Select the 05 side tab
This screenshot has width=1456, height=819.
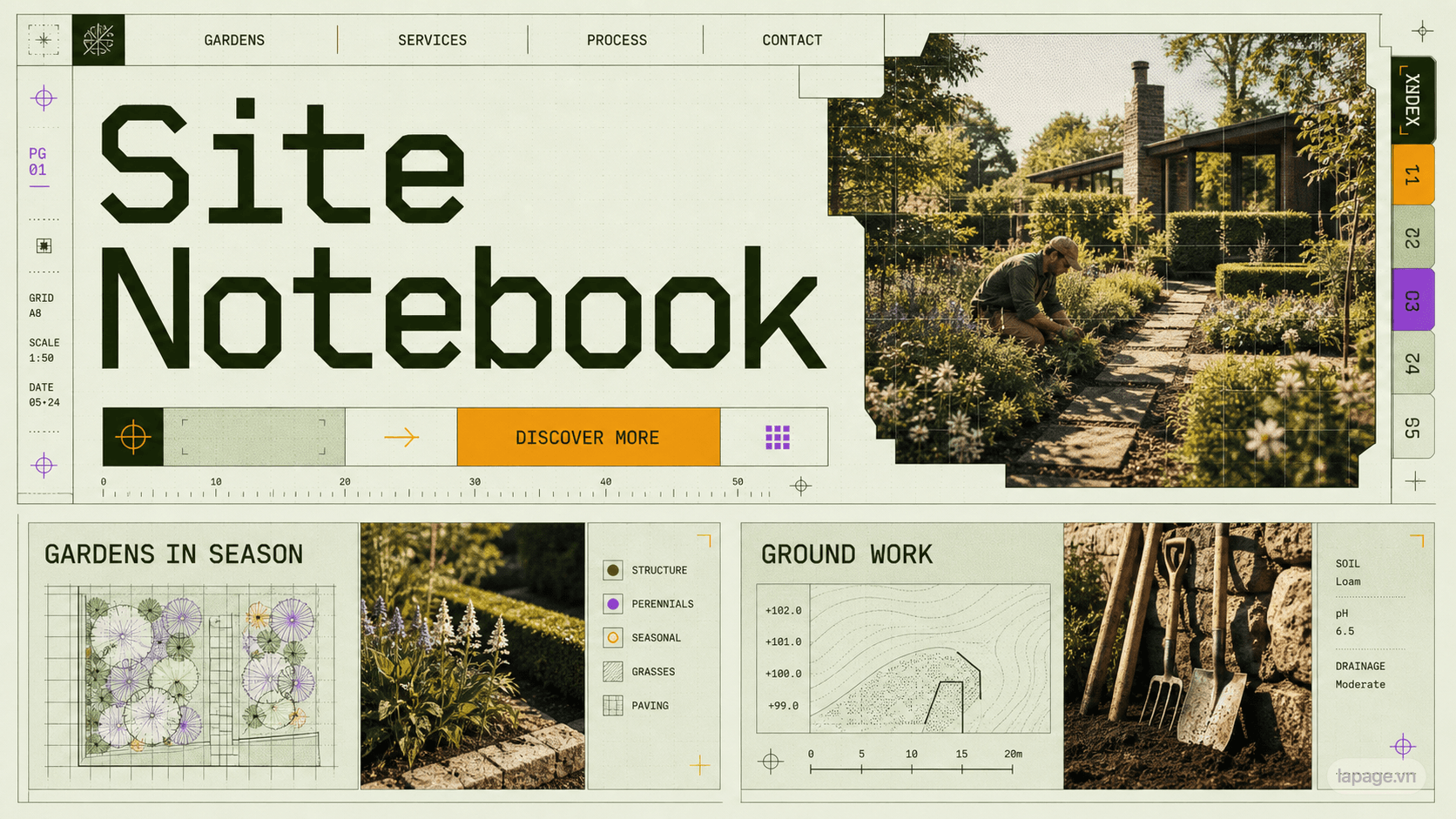point(1412,426)
